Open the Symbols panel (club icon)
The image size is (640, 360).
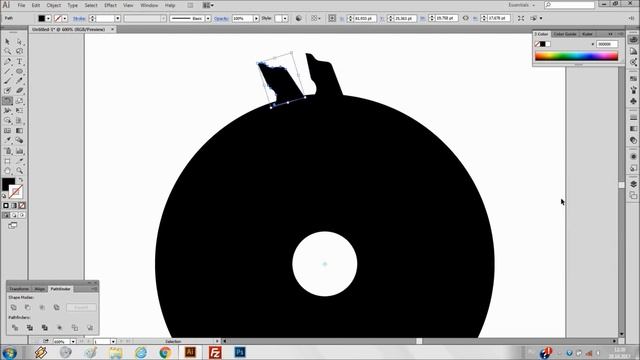click(x=633, y=101)
